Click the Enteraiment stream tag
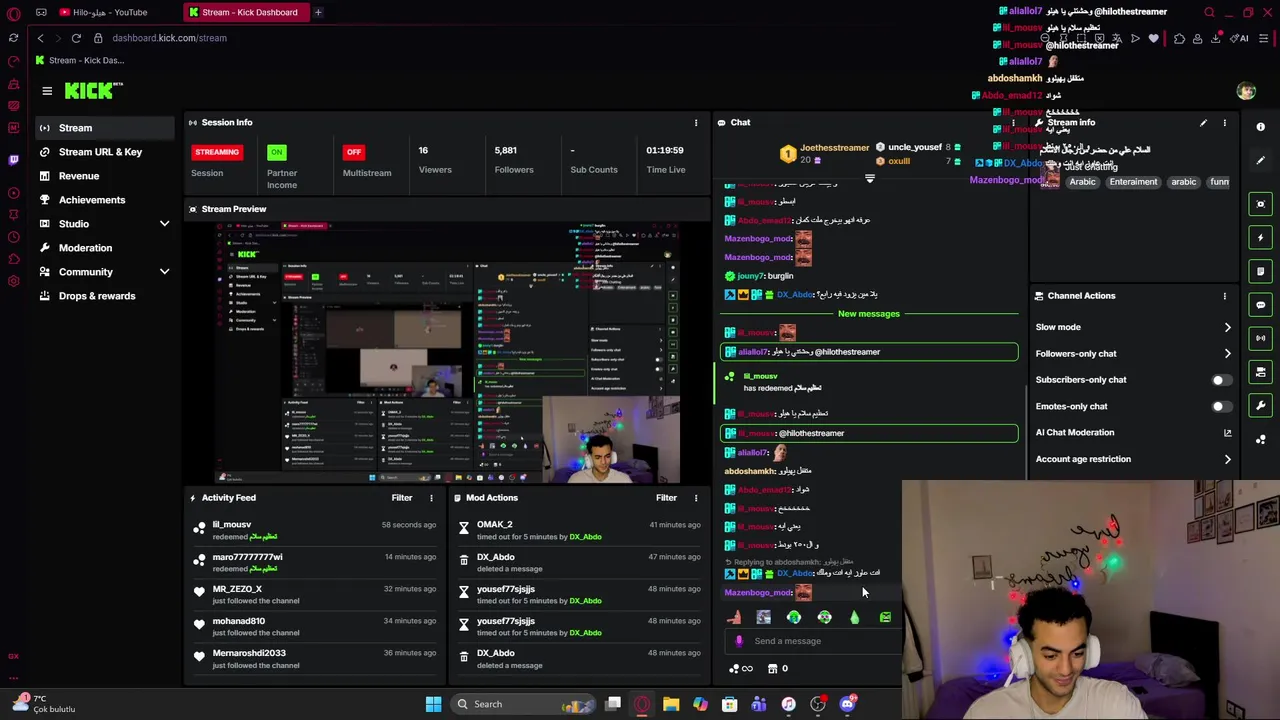The image size is (1280, 720). (x=1133, y=182)
